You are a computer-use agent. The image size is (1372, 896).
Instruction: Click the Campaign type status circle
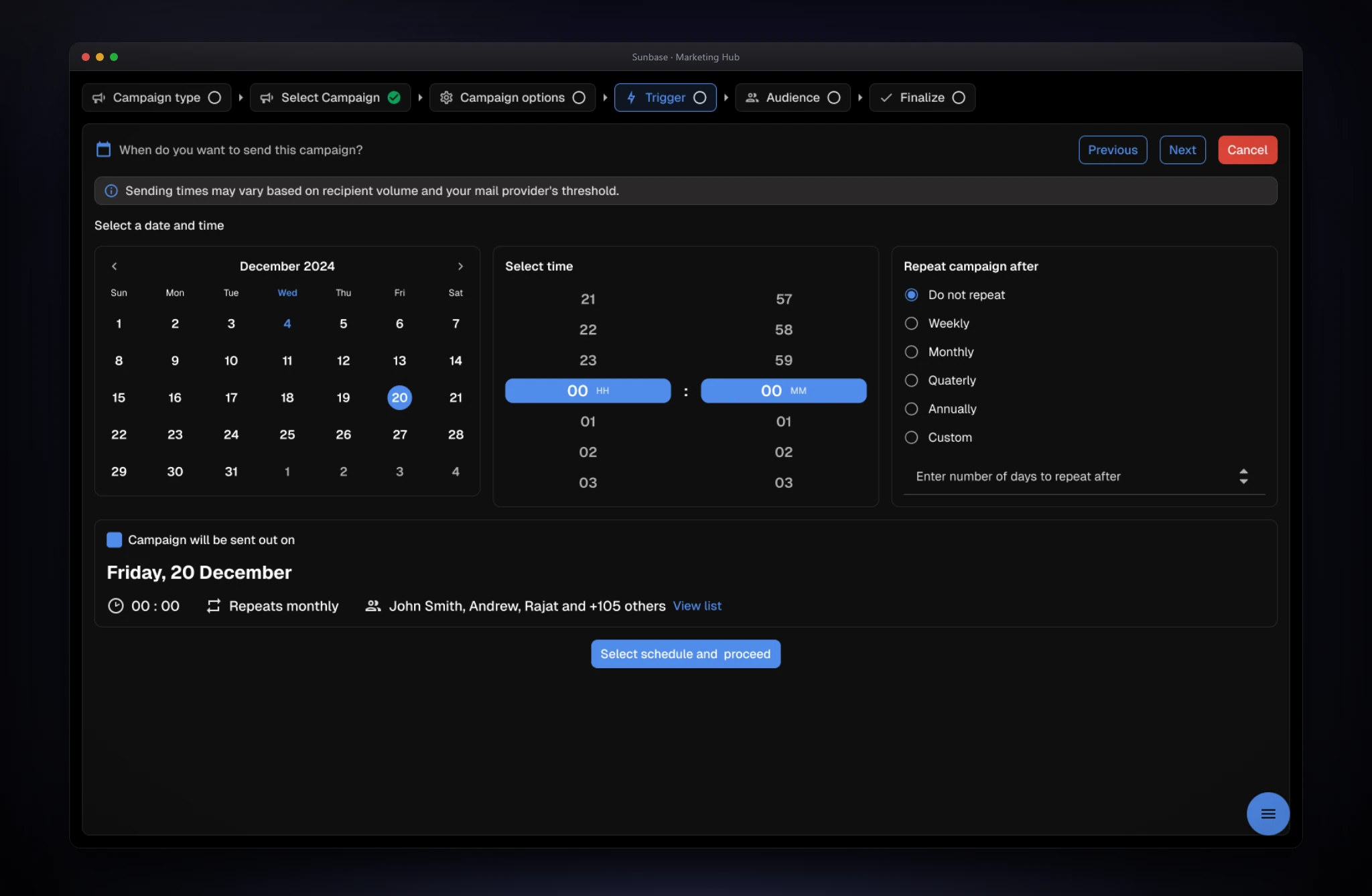pos(214,98)
